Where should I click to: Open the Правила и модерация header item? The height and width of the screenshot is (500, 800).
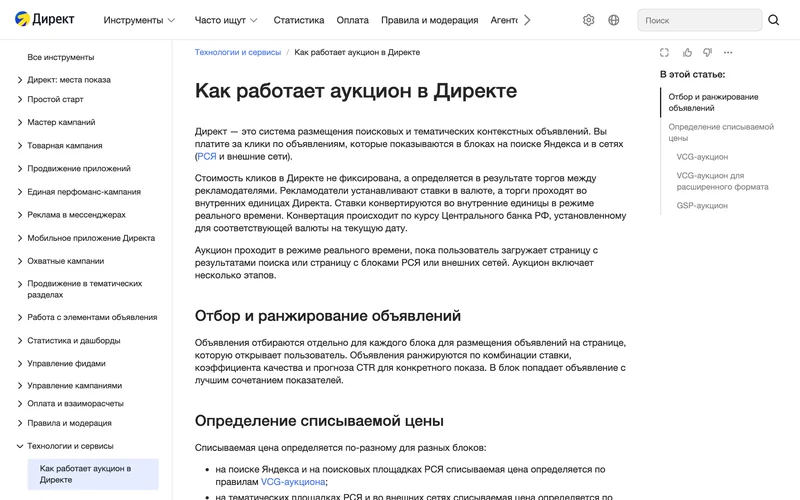point(429,20)
